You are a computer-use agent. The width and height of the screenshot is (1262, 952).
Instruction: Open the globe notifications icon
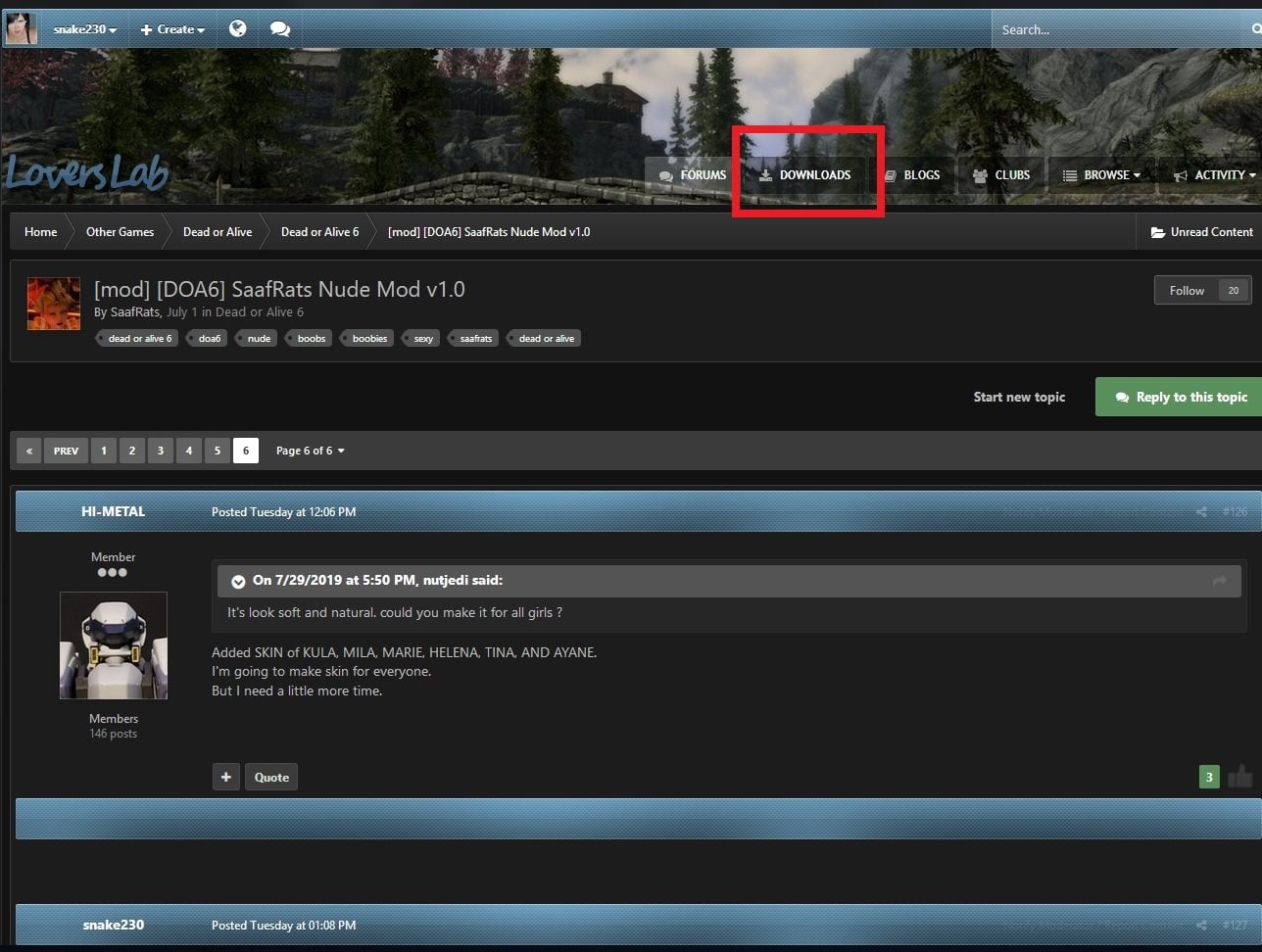tap(237, 28)
